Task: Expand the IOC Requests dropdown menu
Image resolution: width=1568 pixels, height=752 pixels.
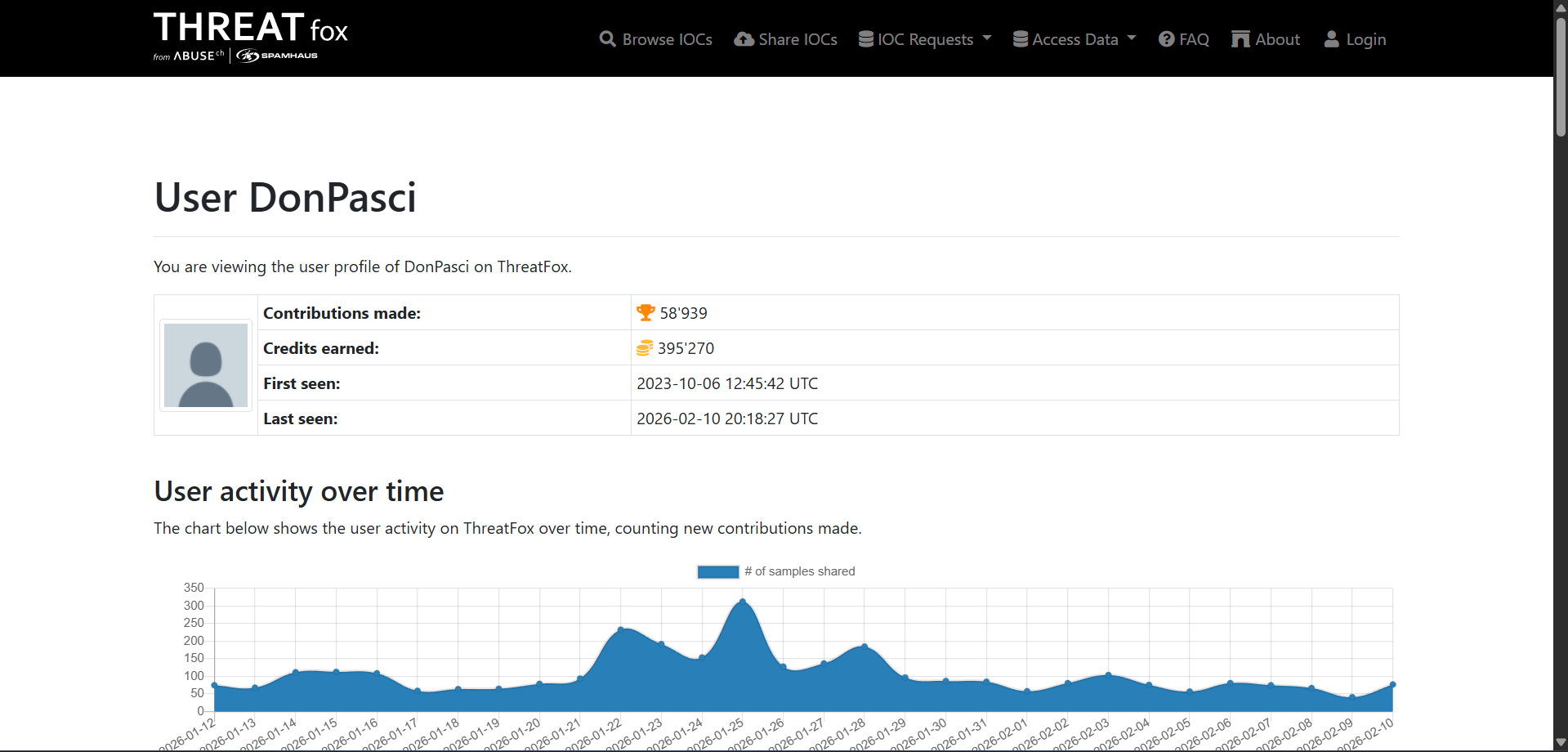Action: 925,39
